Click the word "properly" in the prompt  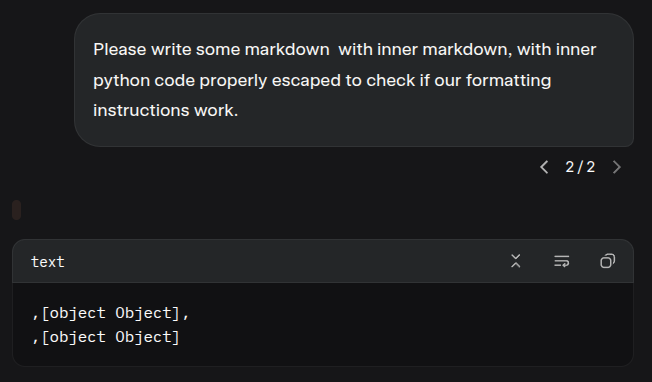pos(233,81)
